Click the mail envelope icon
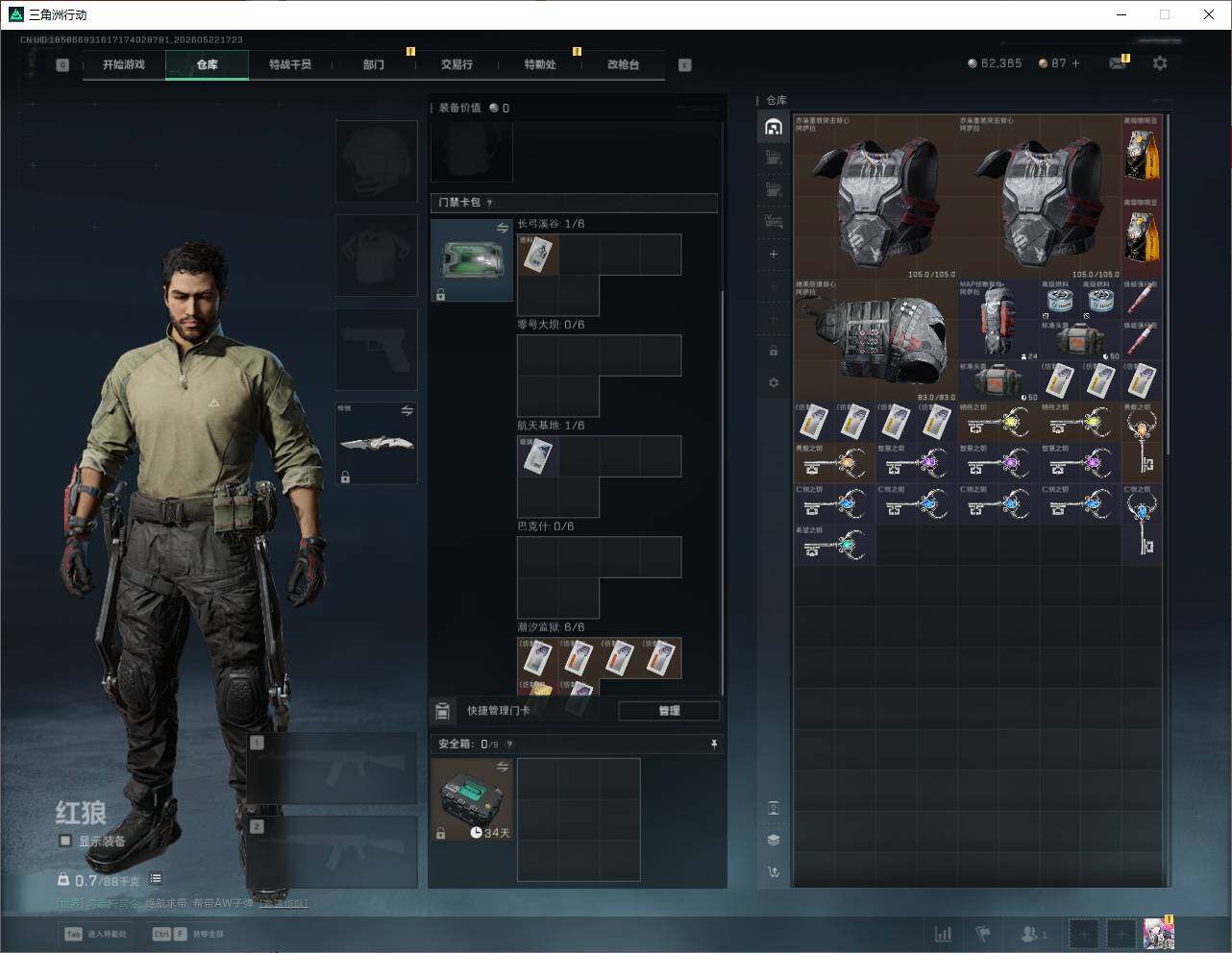Screen dimensions: 1232x953 coord(1117,63)
